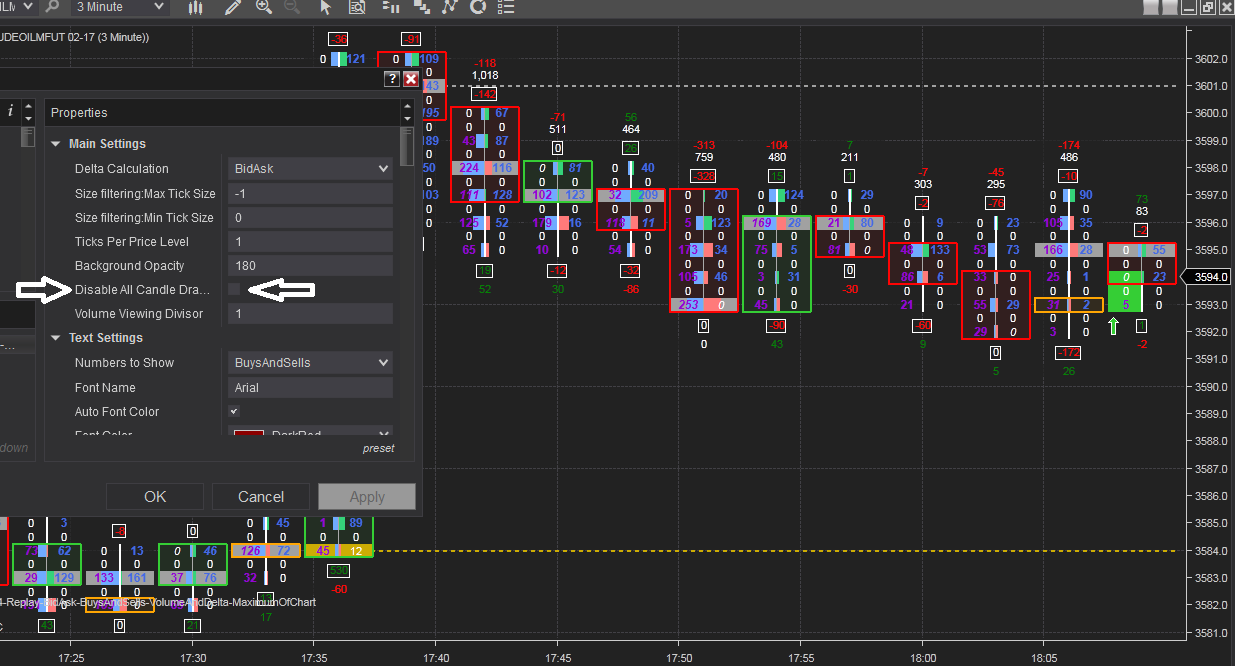The height and width of the screenshot is (666, 1235).
Task: Click the preset link
Action: pyautogui.click(x=378, y=449)
